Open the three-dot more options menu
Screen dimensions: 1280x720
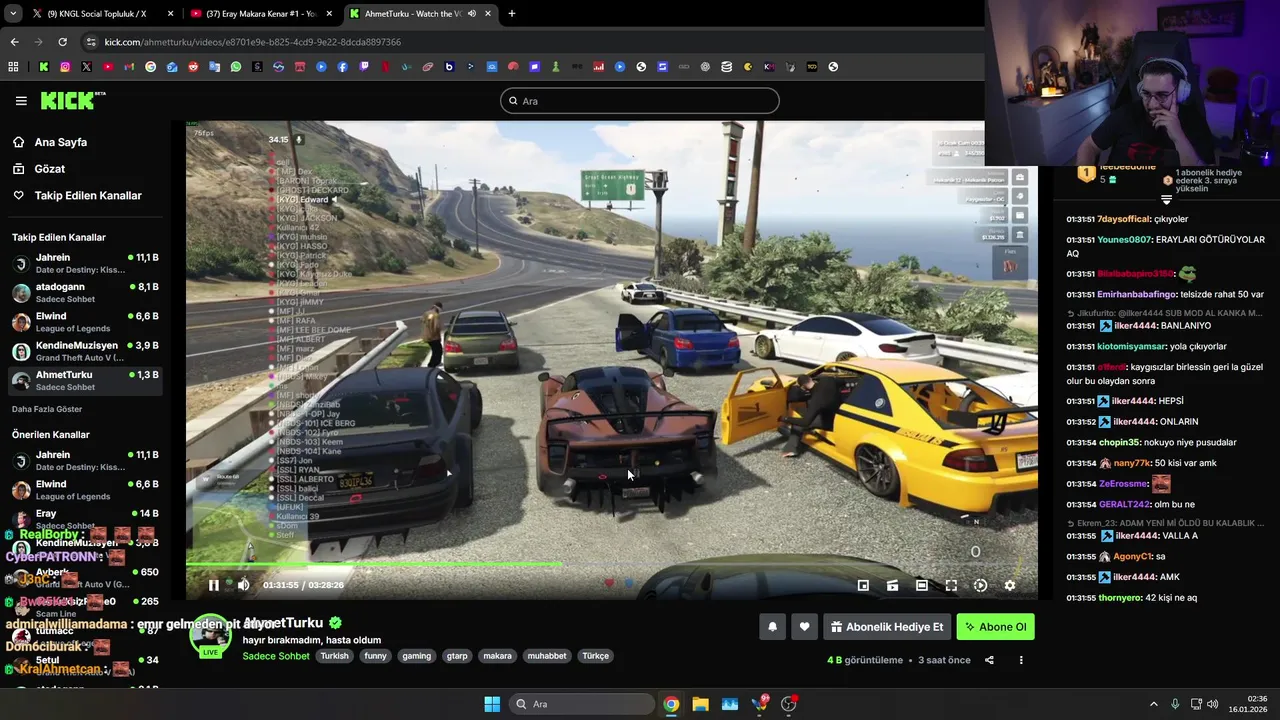tap(1021, 660)
